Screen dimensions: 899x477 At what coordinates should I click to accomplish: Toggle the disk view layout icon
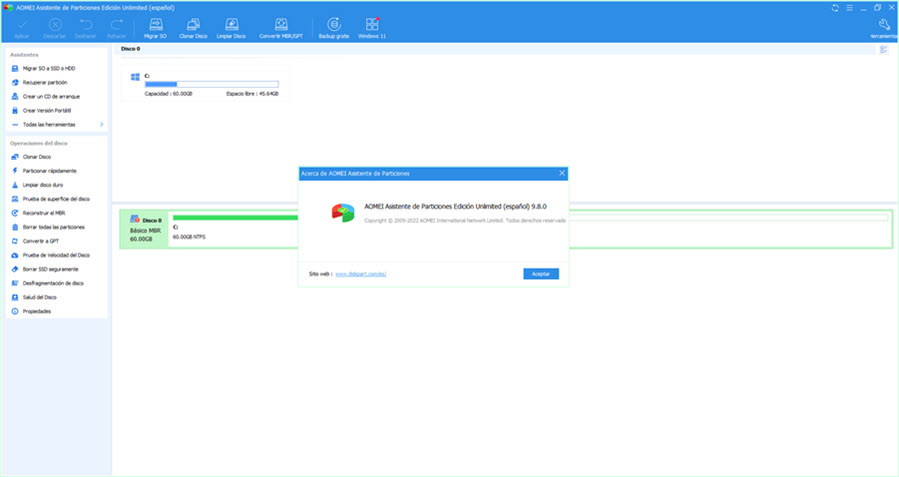coord(884,50)
